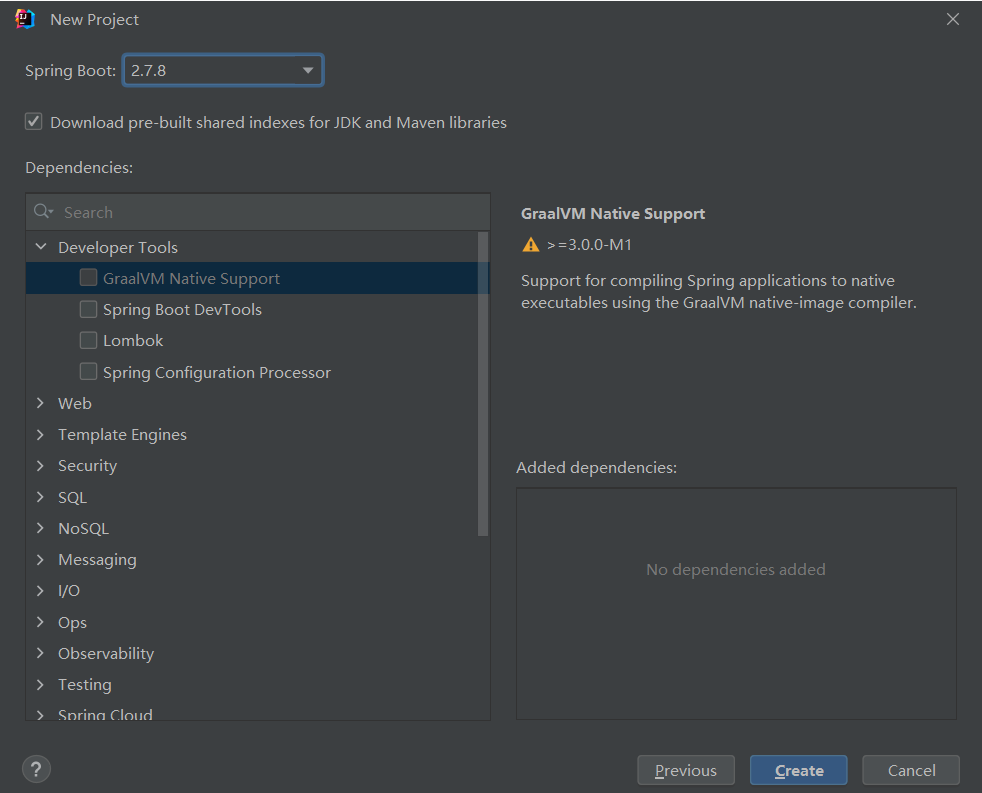Click the search magnifier icon

coord(43,212)
